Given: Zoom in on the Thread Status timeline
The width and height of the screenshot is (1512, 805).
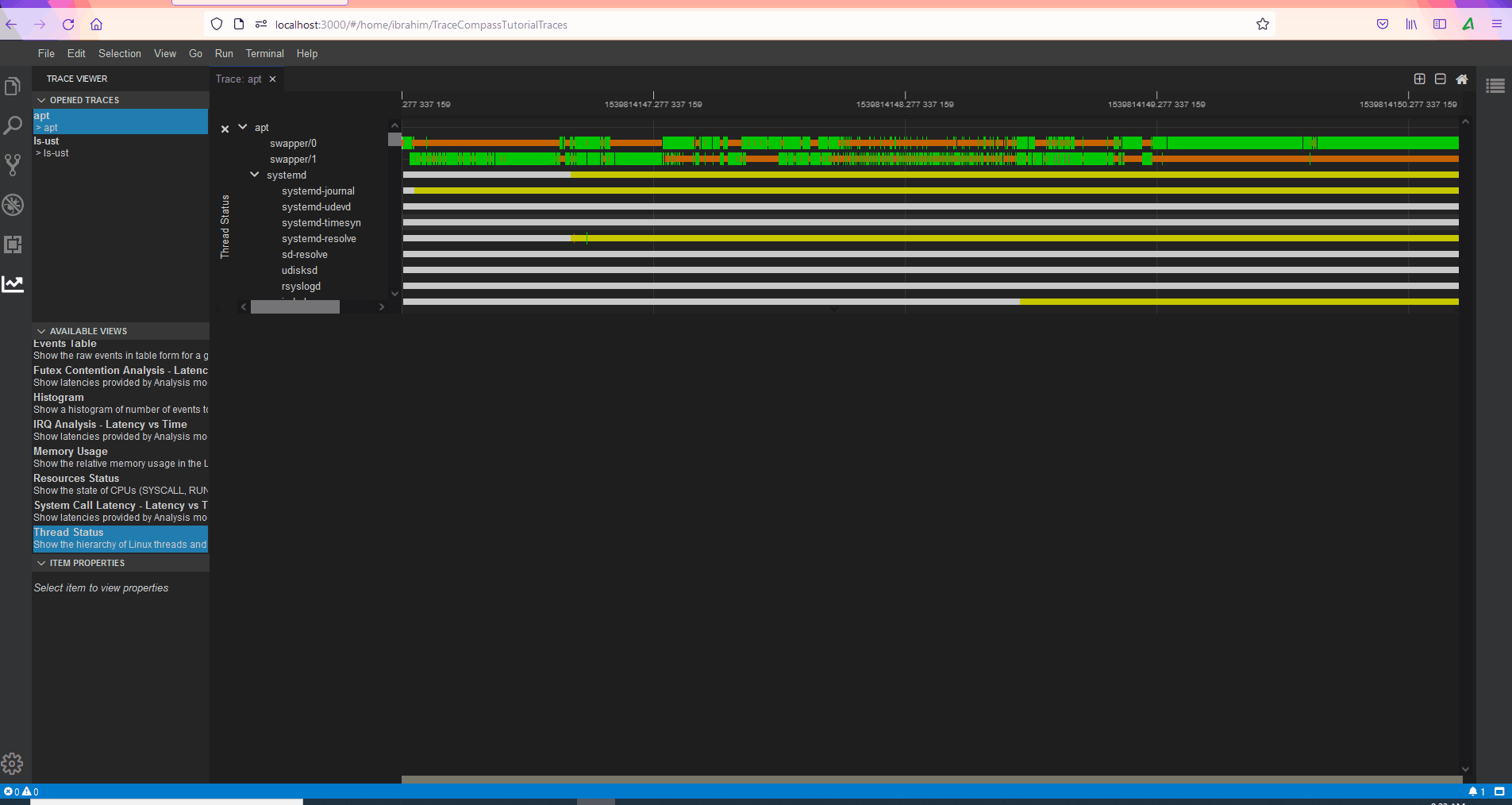Looking at the screenshot, I should 1418,79.
